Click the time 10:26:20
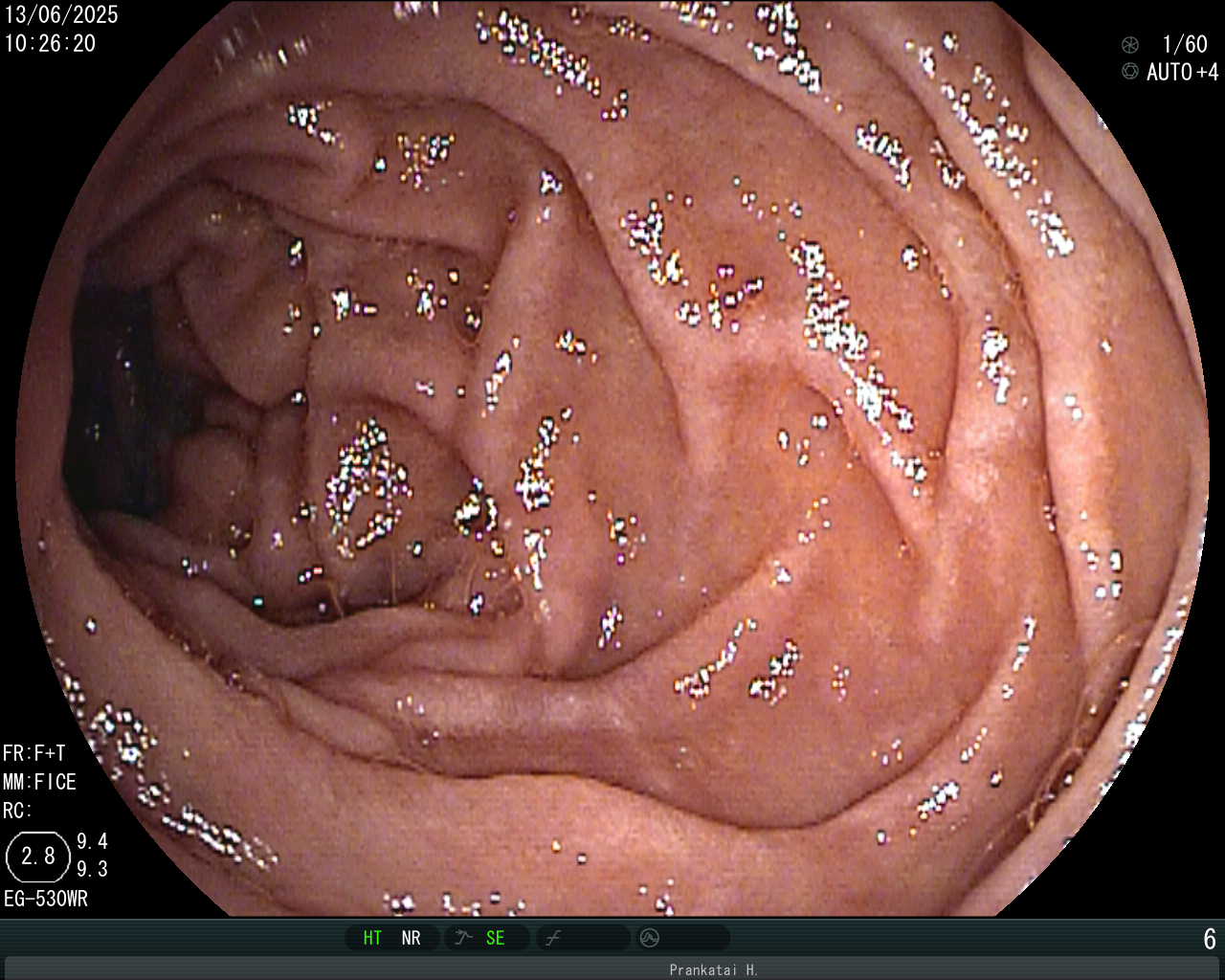1225x980 pixels. click(50, 43)
